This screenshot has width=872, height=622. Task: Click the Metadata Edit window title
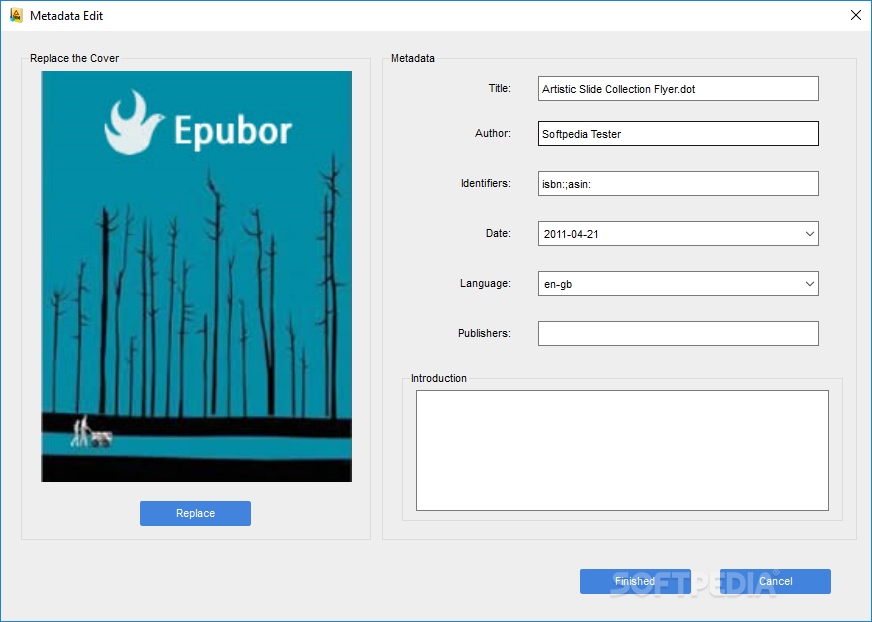click(67, 16)
